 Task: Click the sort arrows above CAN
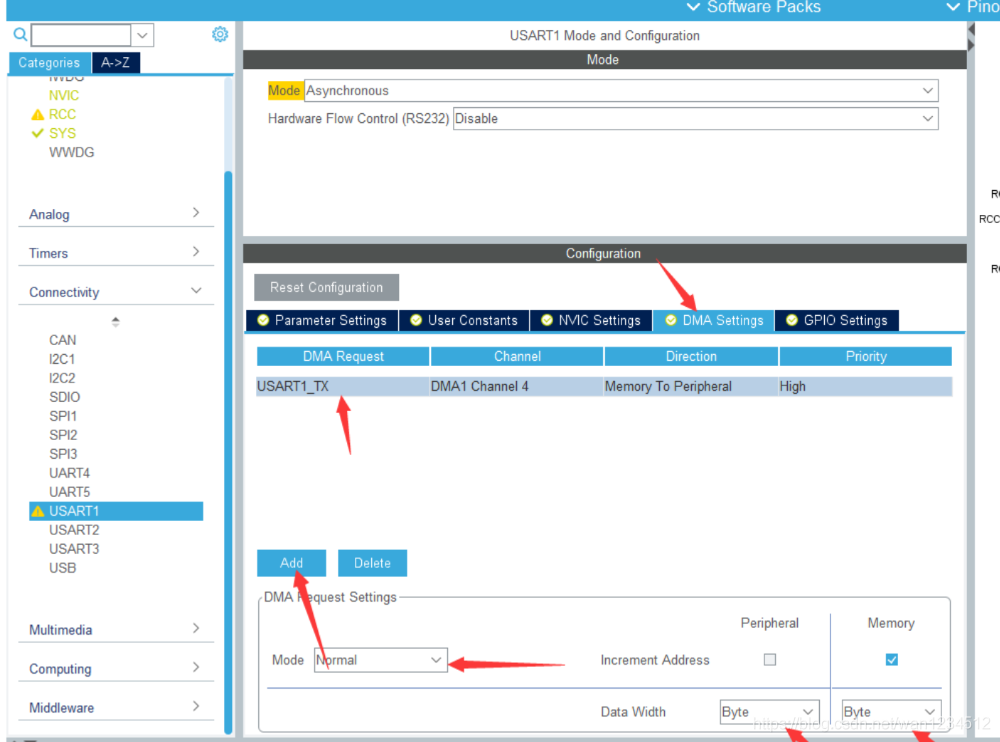116,322
